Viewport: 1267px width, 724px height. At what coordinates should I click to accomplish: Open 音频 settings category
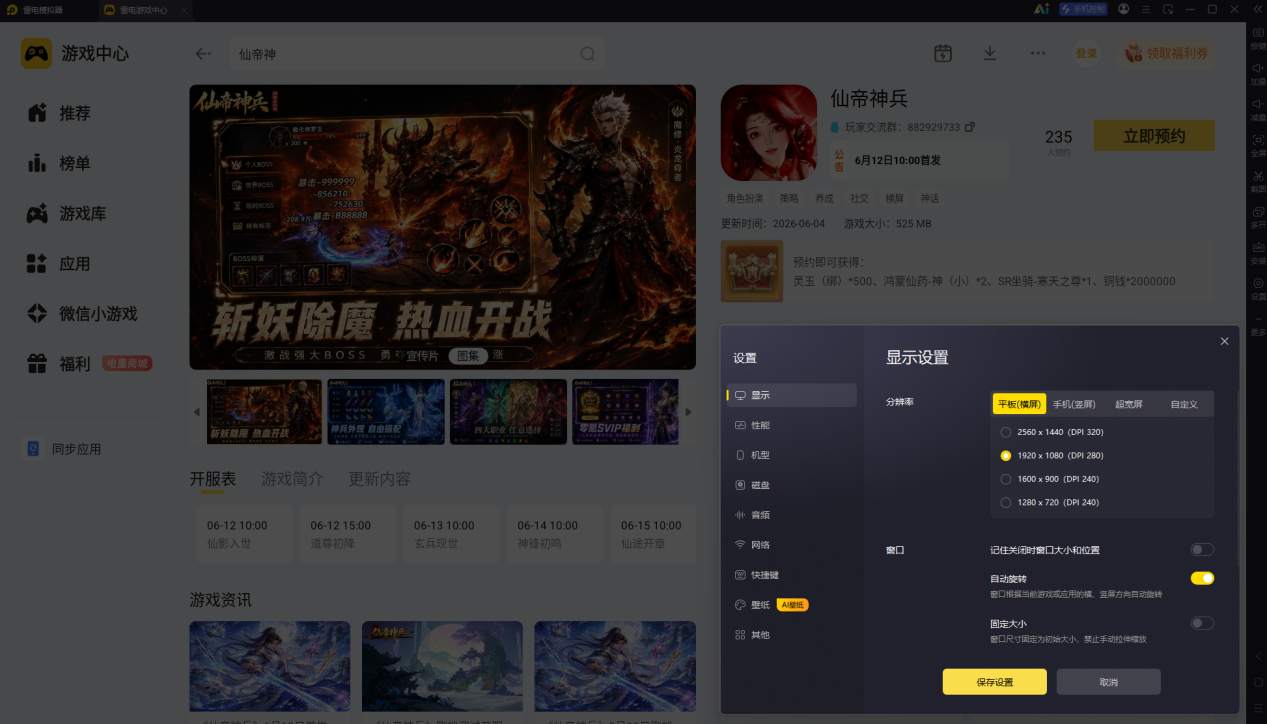point(792,515)
